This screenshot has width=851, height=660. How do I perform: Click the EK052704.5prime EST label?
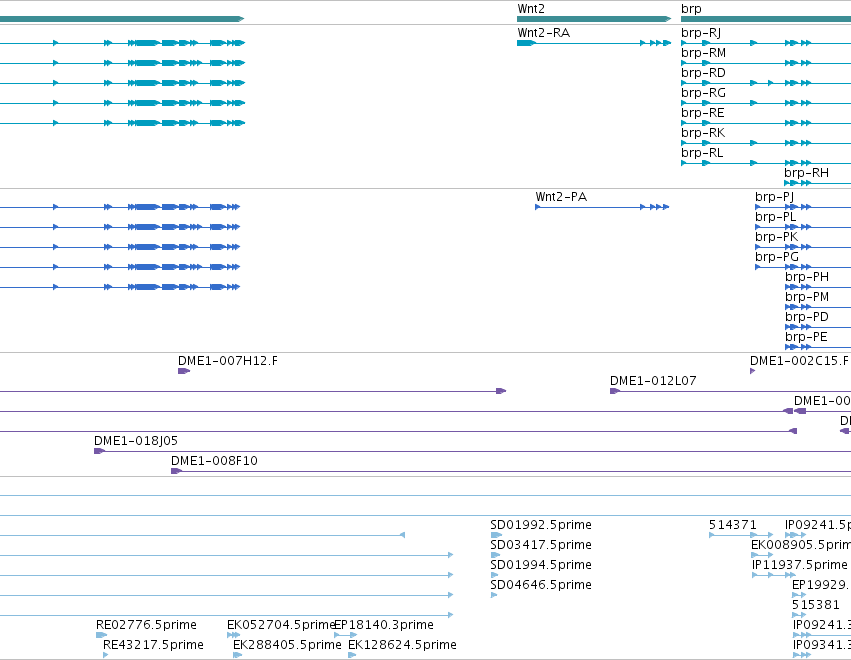pos(281,625)
